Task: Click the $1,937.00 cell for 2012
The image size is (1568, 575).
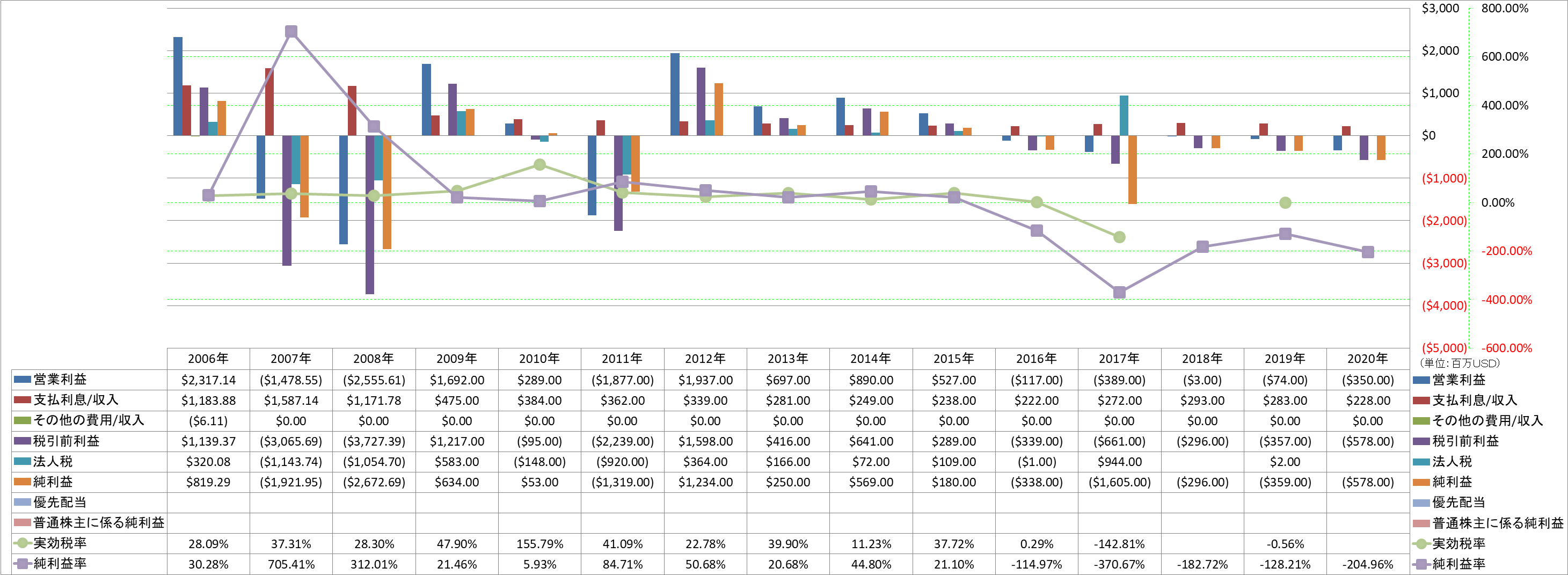Action: tap(705, 380)
